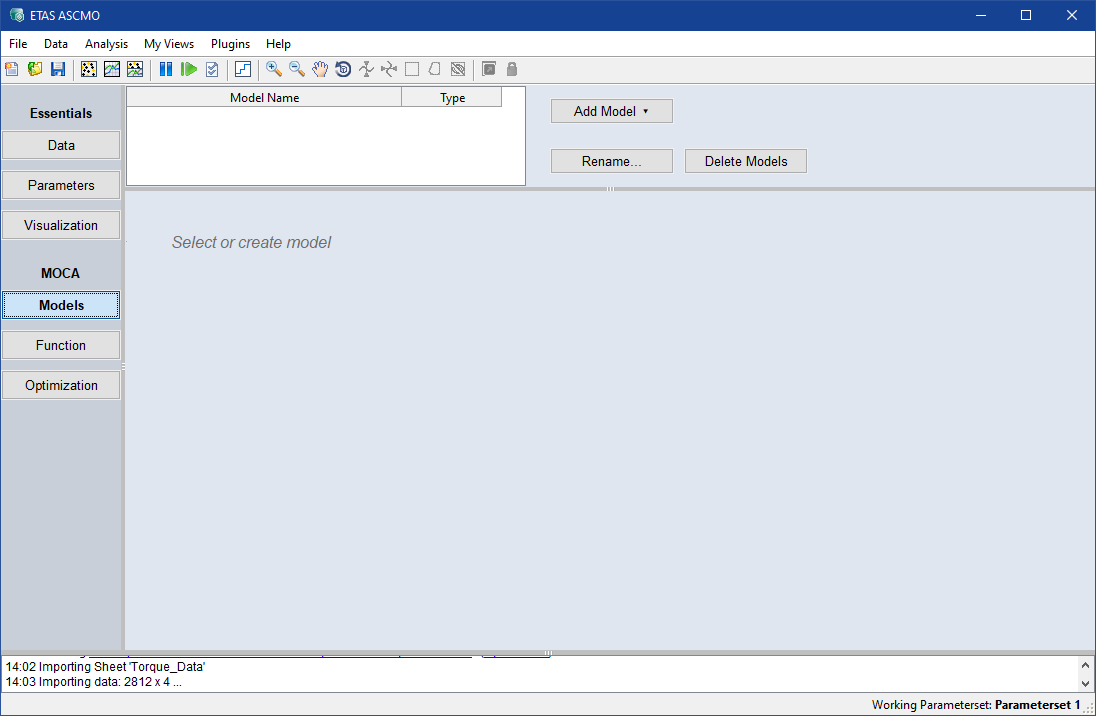
Task: Click the green Play toolbar icon
Action: [189, 69]
